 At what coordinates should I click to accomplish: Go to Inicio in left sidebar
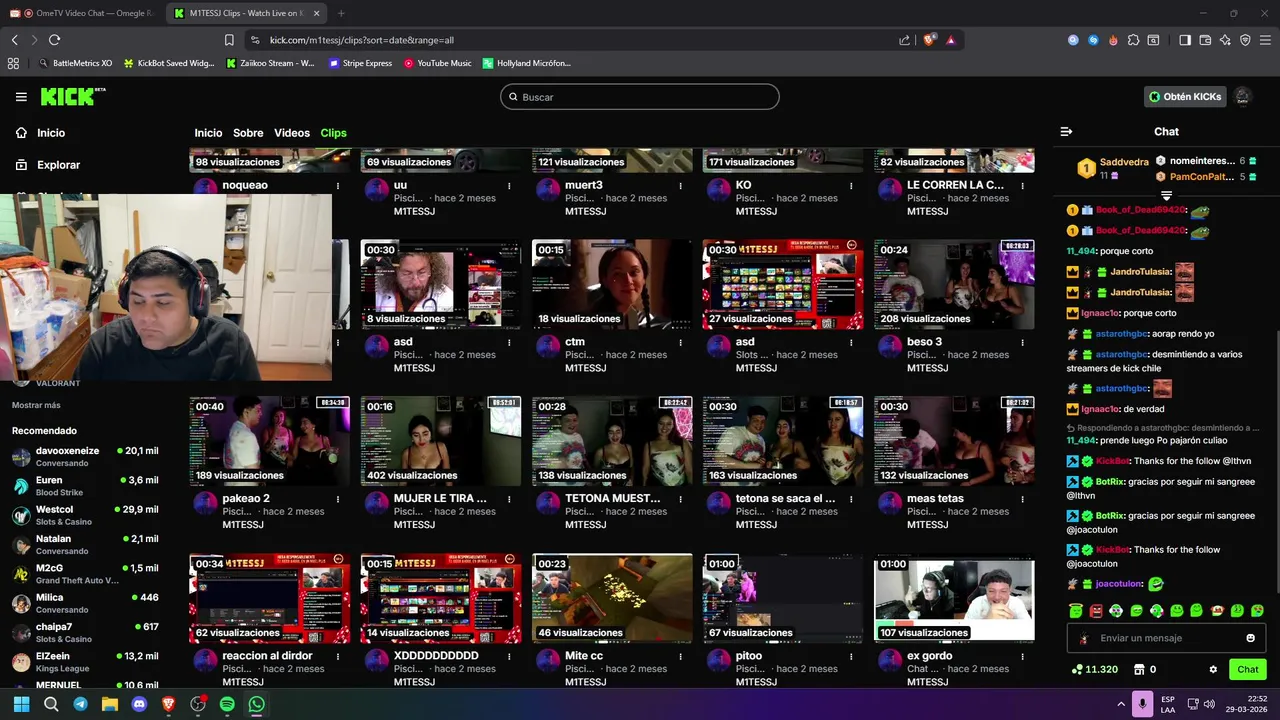40,133
